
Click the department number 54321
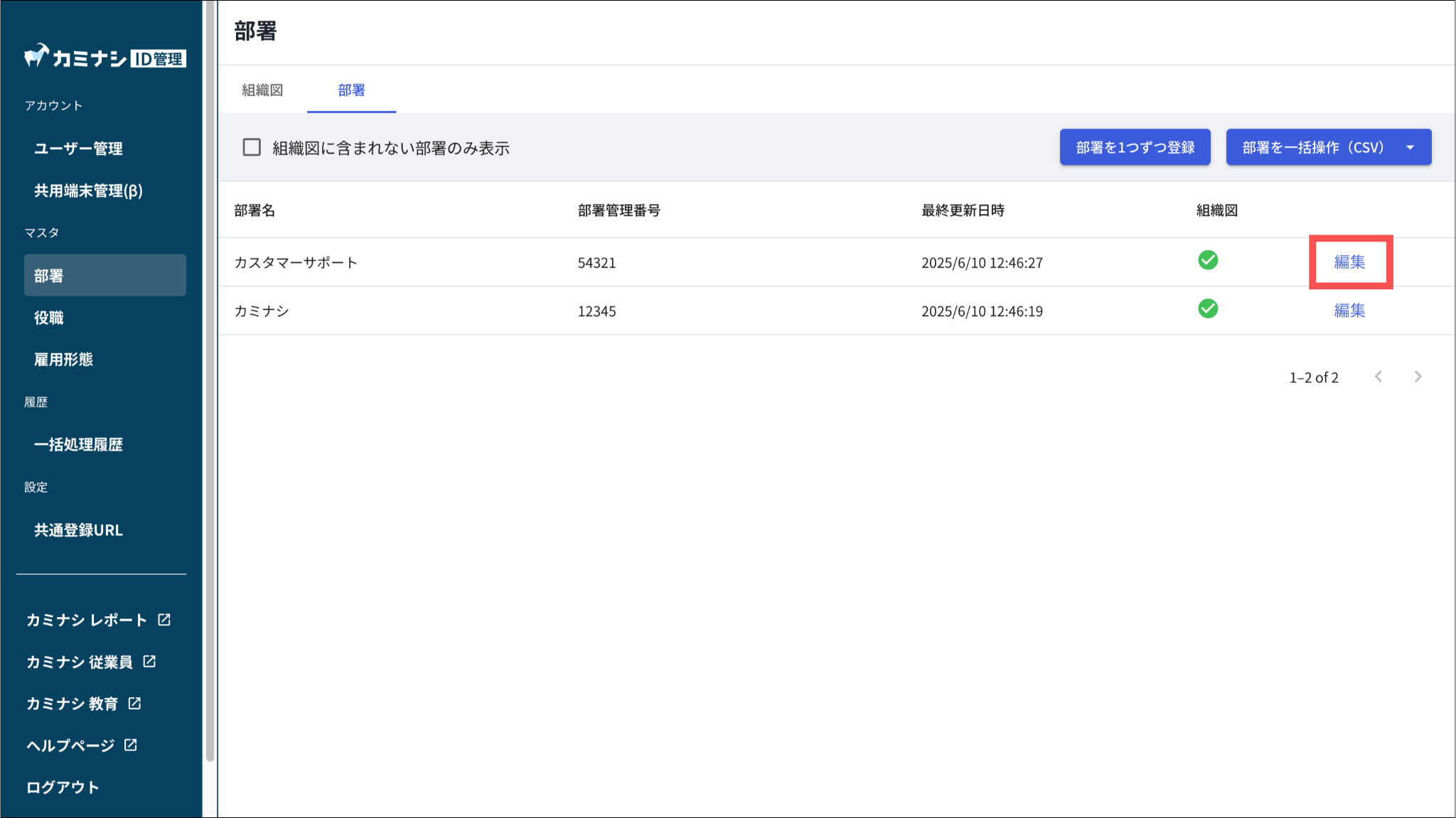coord(596,263)
